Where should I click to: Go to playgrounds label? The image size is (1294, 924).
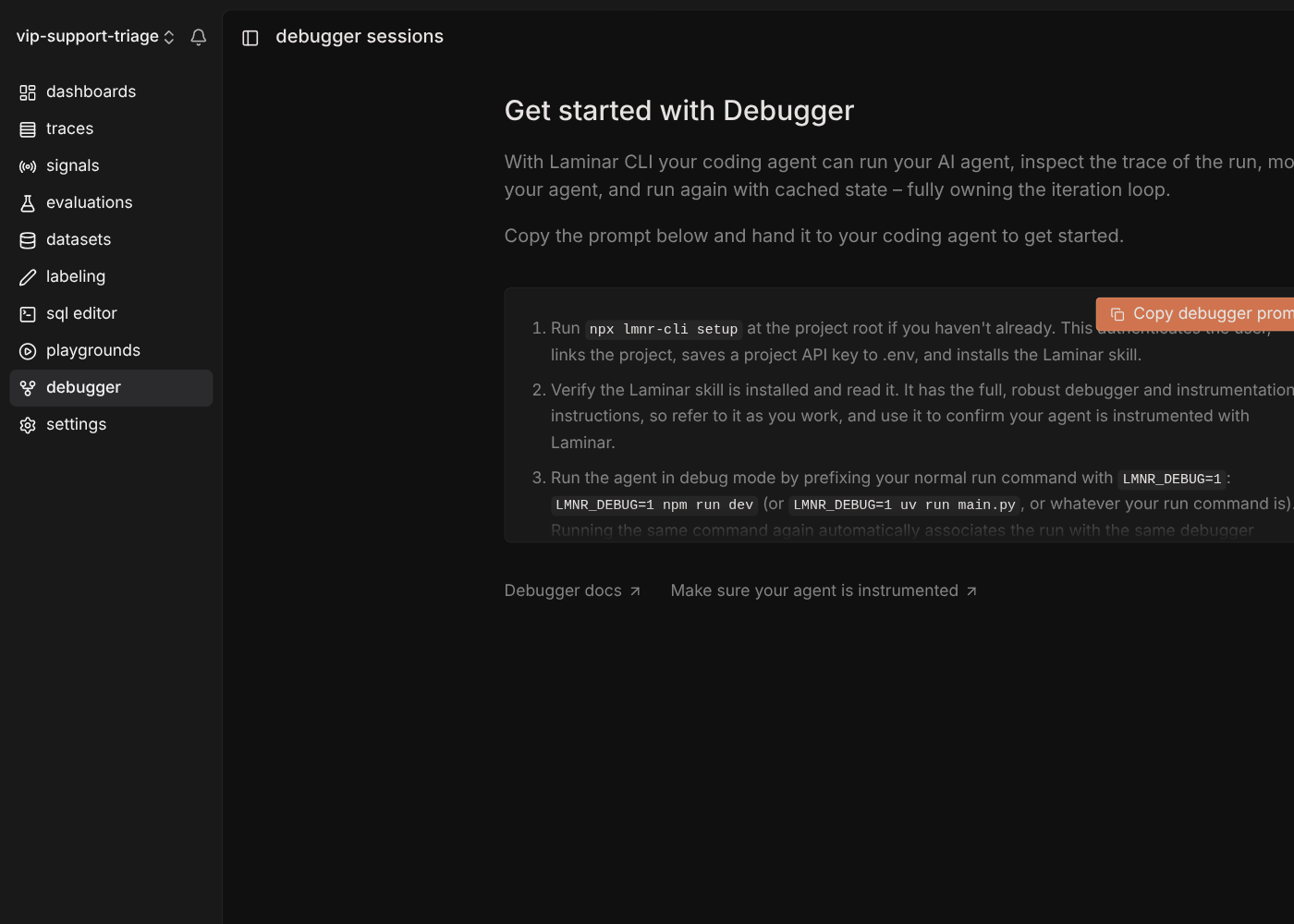coord(93,350)
